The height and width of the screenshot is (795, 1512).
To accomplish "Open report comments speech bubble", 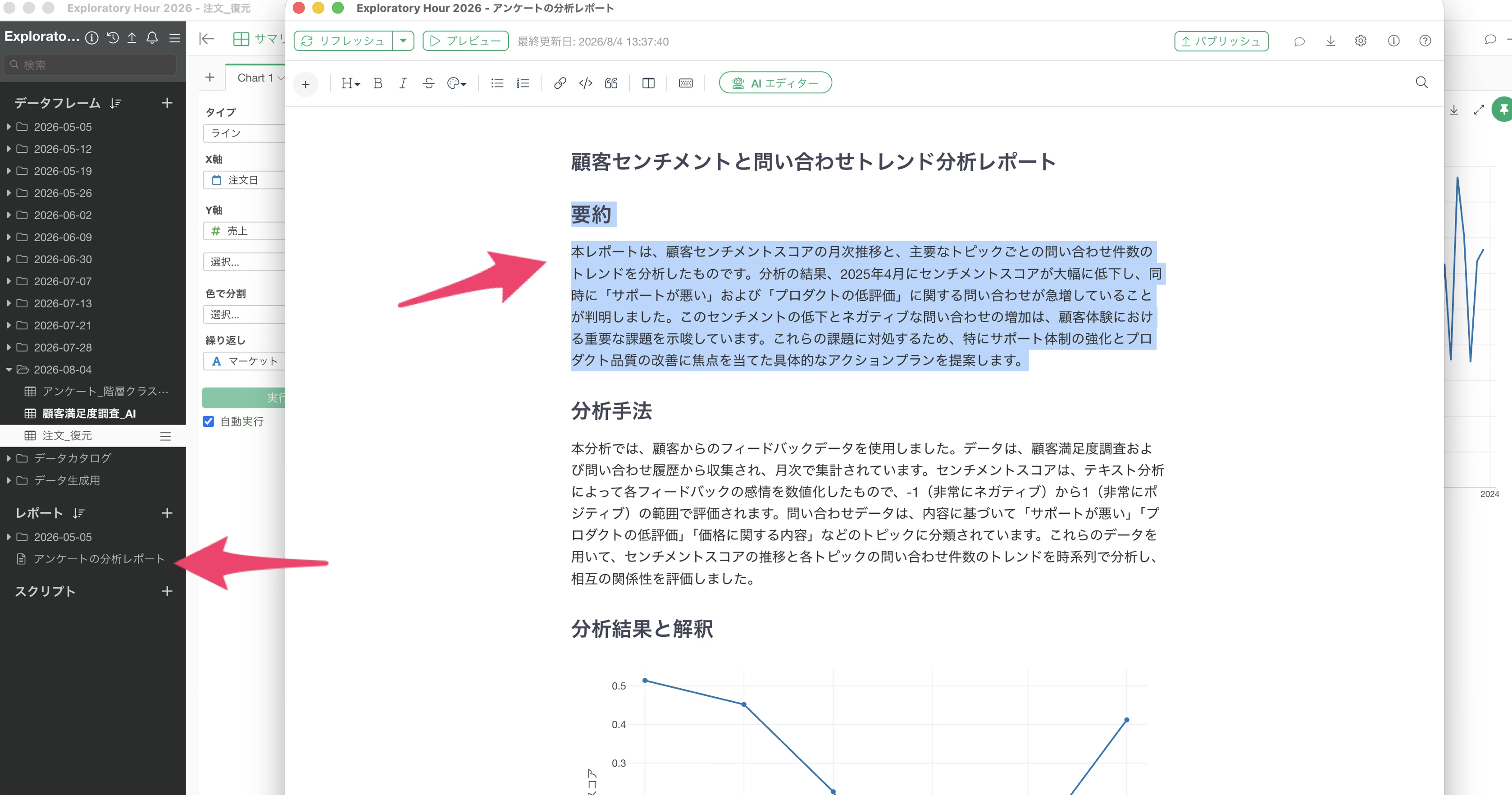I will [1299, 41].
